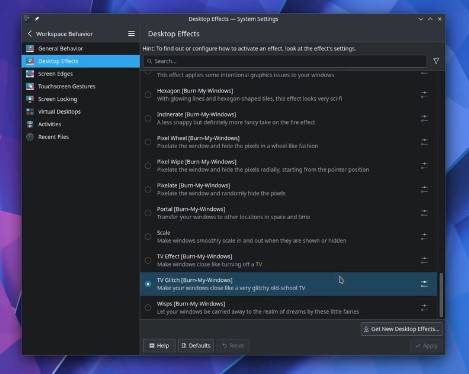Select the Scale radio button
Image resolution: width=469 pixels, height=374 pixels.
click(x=148, y=237)
